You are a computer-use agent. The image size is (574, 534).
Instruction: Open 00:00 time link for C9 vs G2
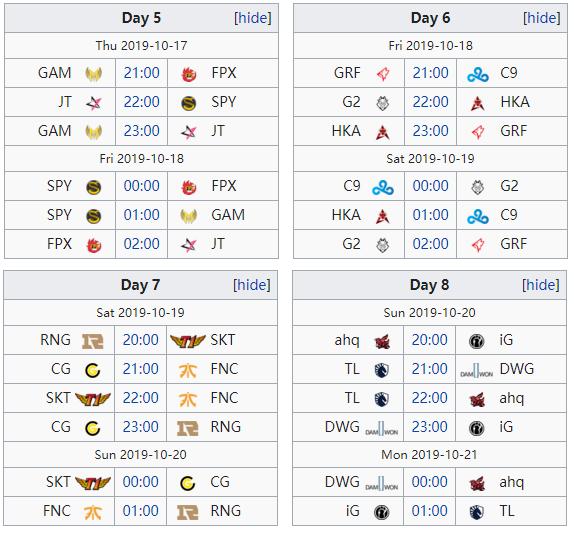[x=430, y=186]
